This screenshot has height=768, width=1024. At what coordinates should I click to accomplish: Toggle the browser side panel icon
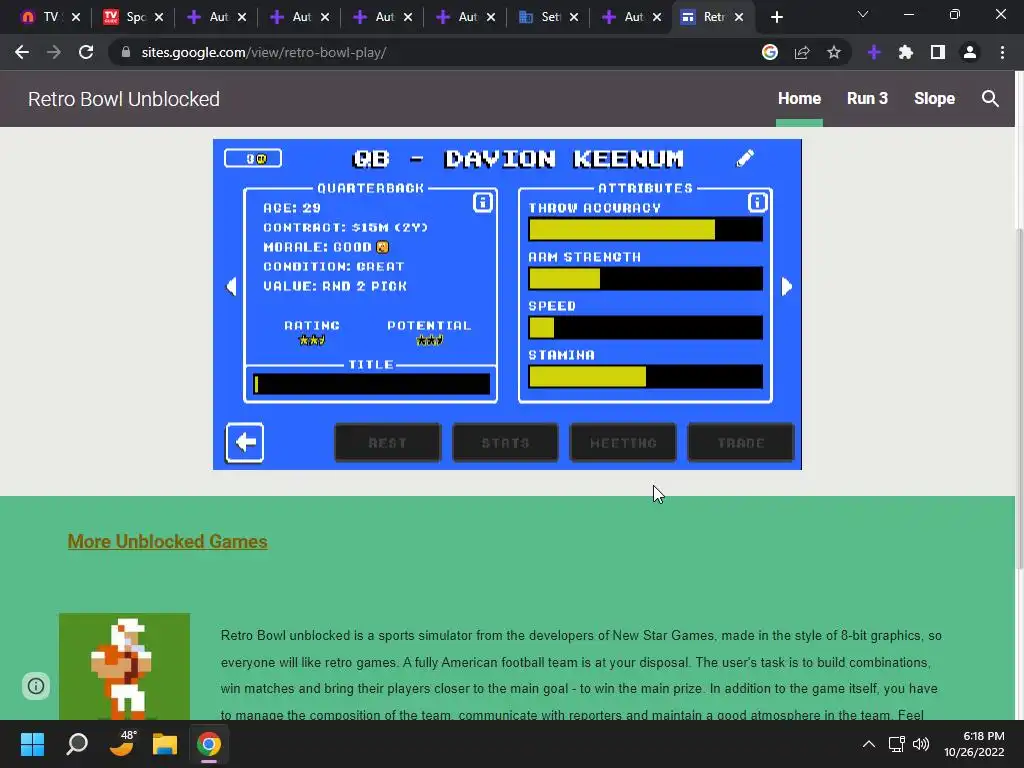point(938,52)
